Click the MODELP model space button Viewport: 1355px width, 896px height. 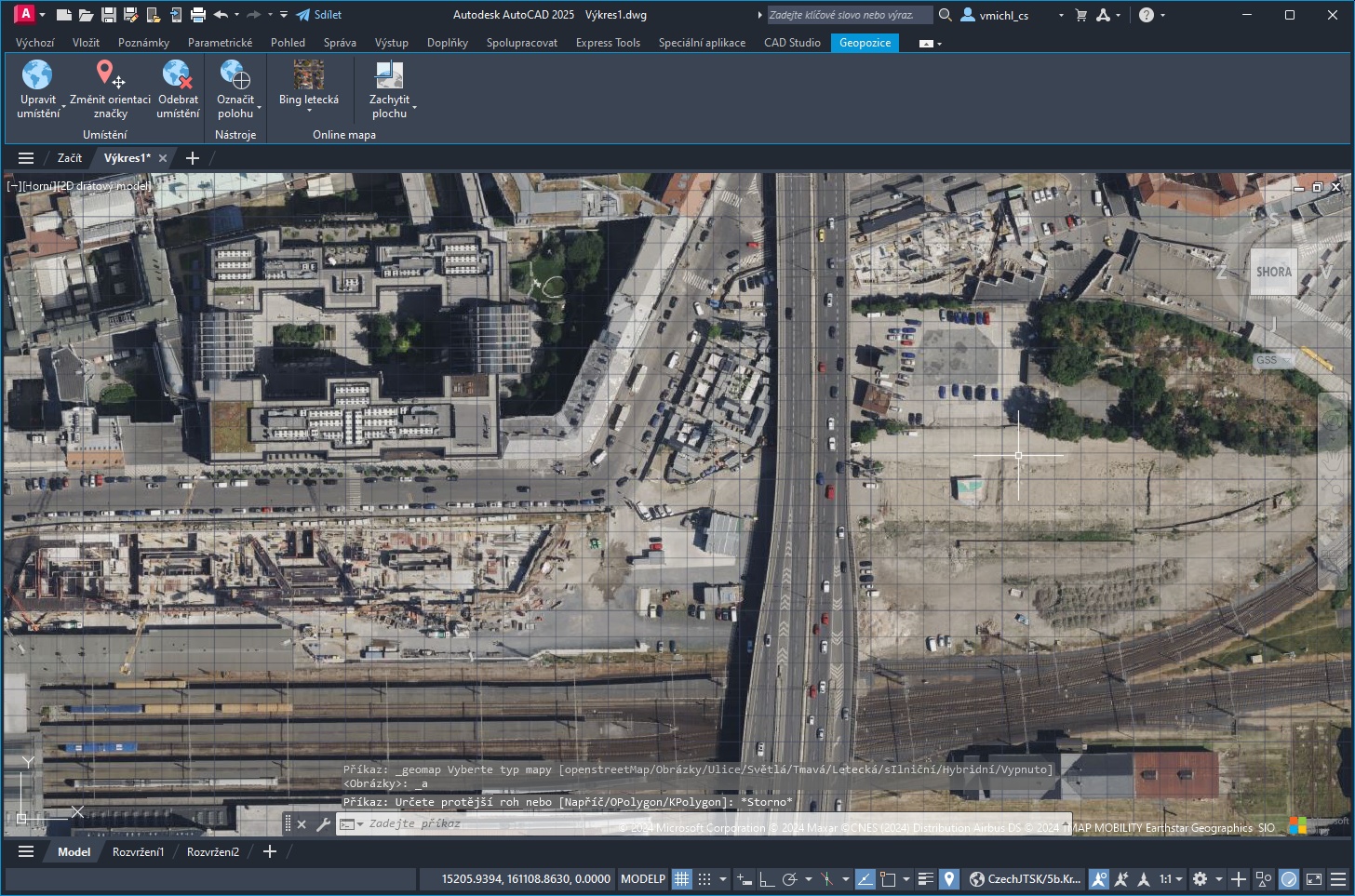tap(643, 879)
